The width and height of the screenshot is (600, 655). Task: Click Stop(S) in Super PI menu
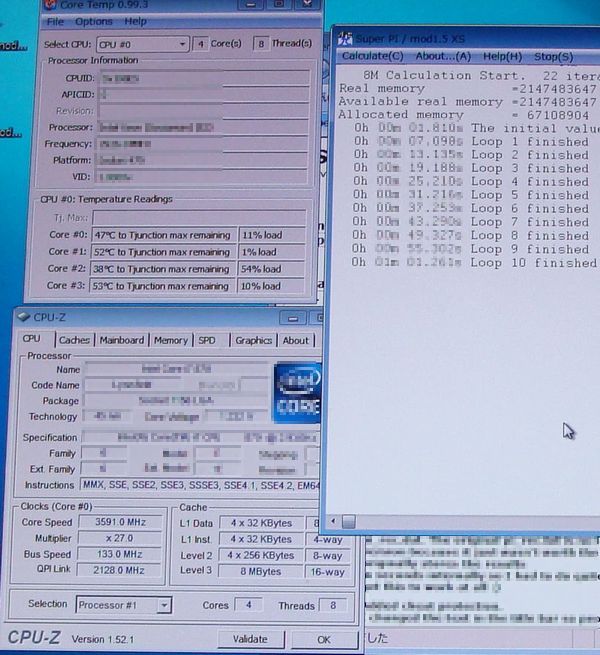(x=553, y=57)
